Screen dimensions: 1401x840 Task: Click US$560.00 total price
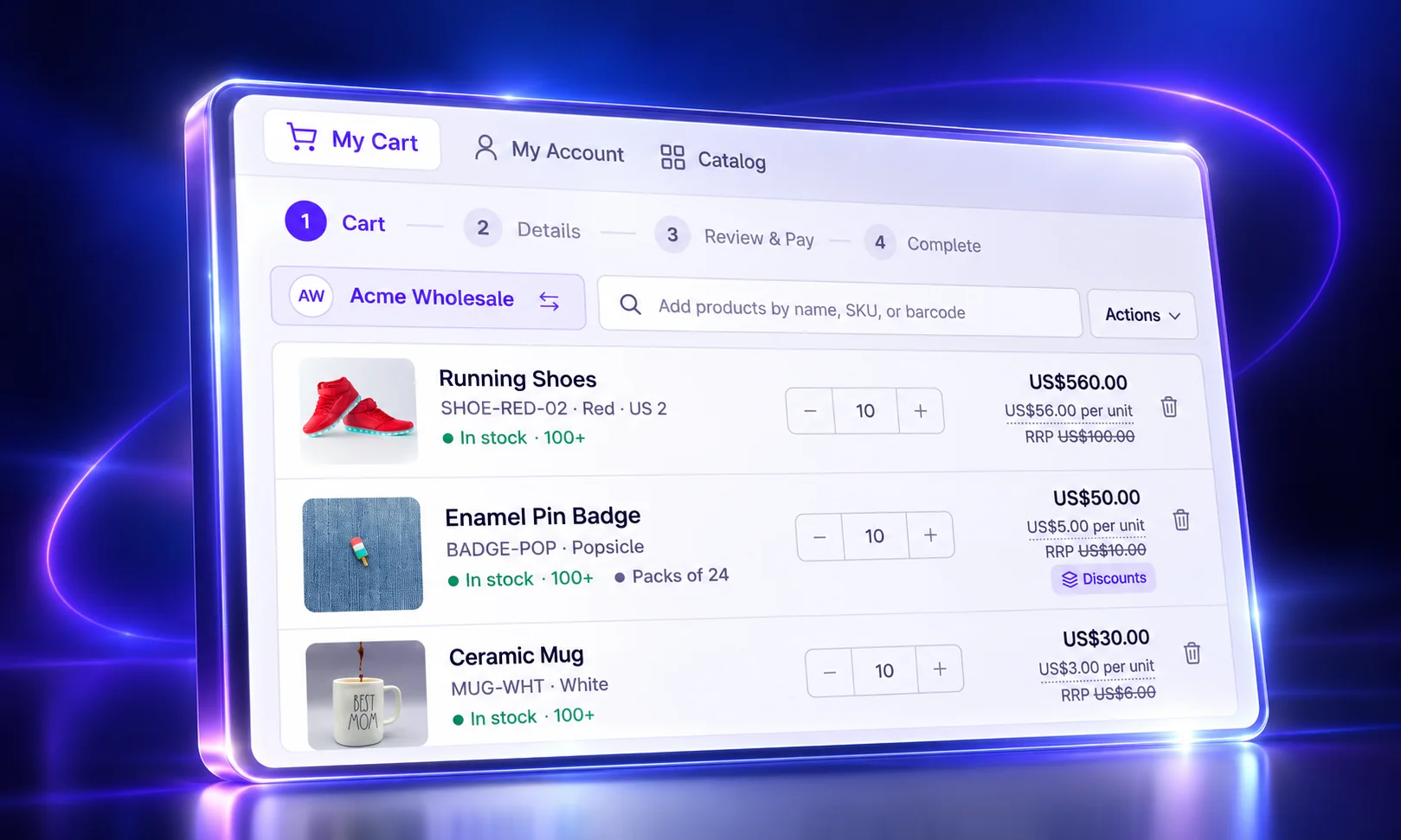click(1078, 382)
